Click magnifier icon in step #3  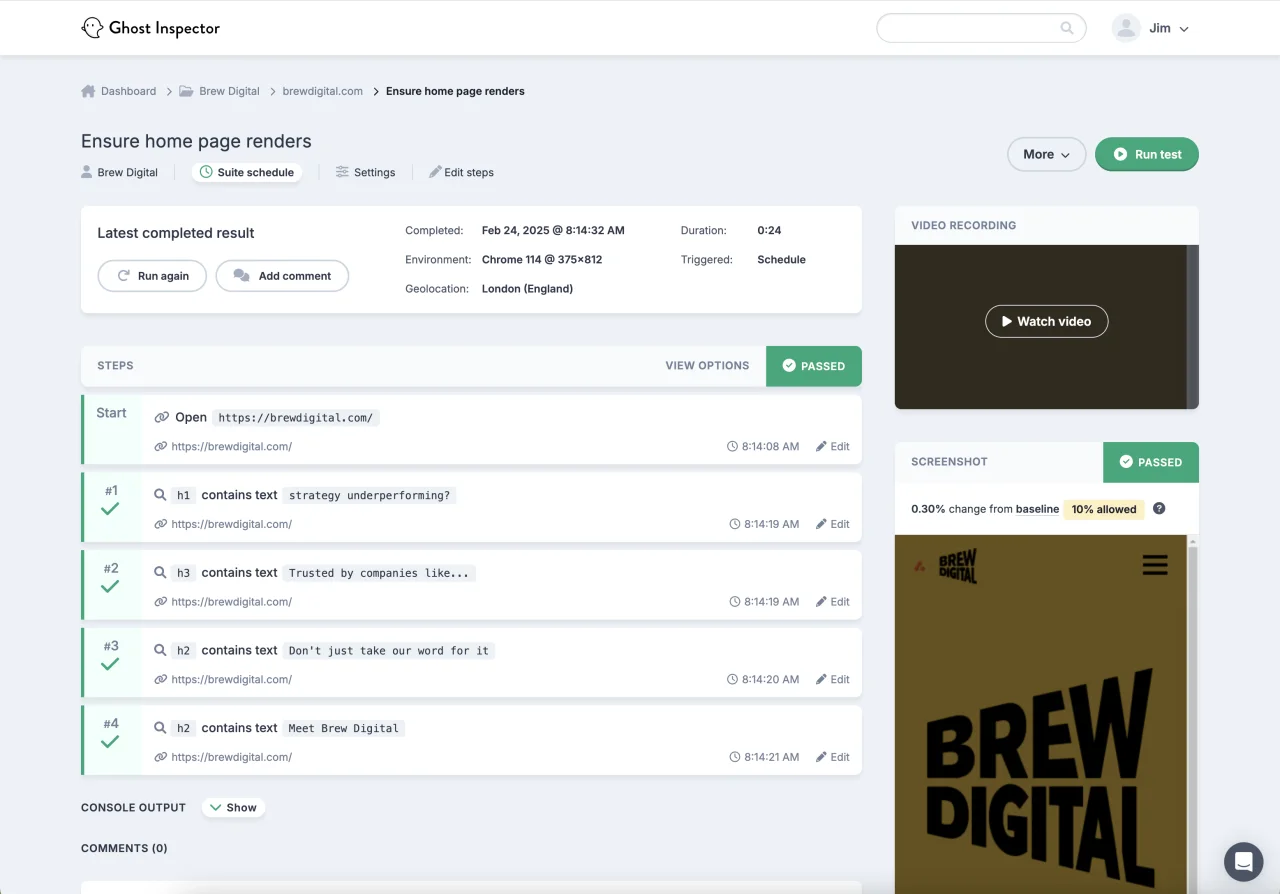click(160, 650)
